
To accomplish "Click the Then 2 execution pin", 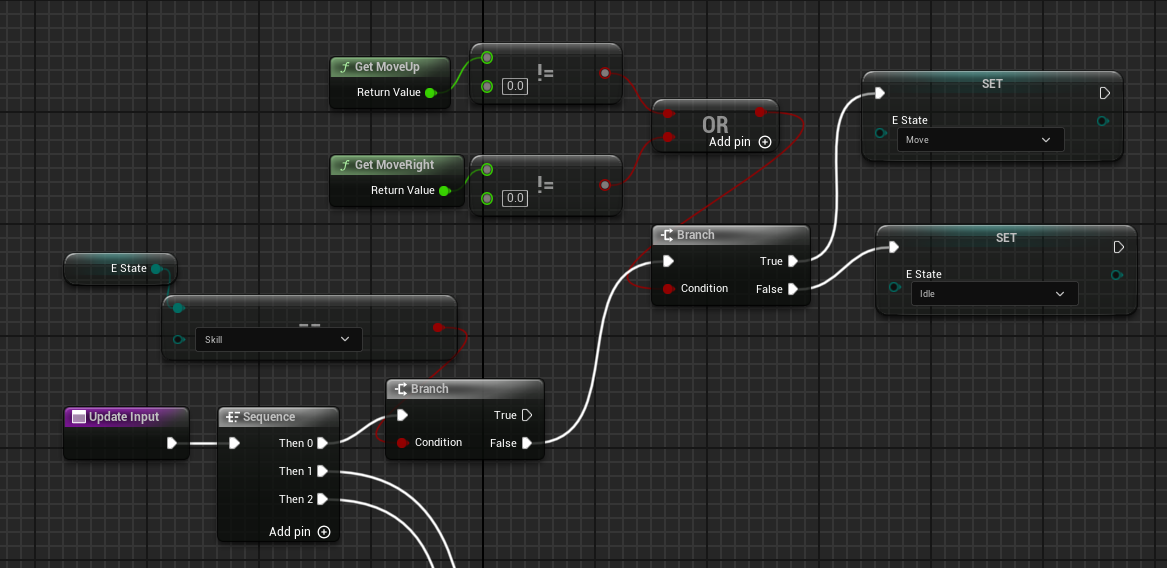I will pos(322,499).
